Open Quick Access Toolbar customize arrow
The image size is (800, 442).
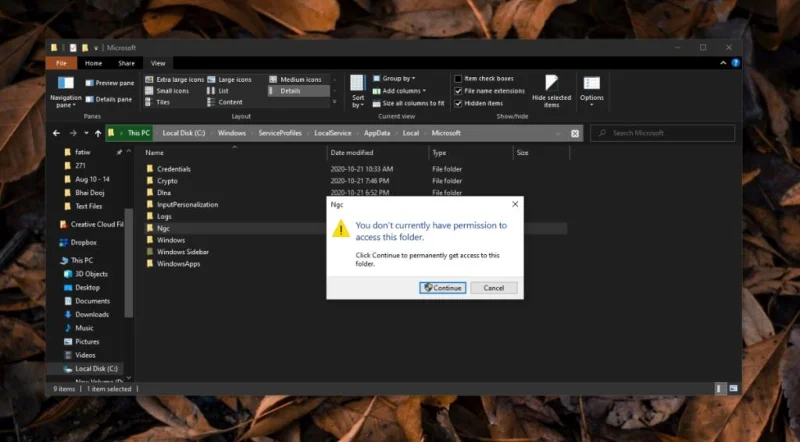tap(96, 48)
